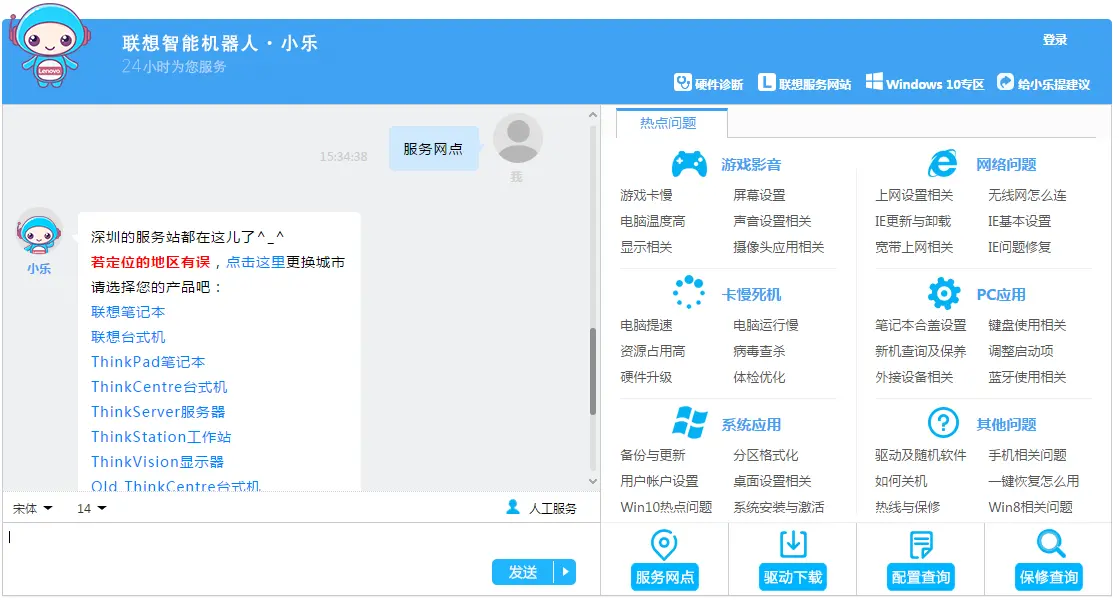
Task: Open the 宋体 font dropdown
Action: [x=32, y=509]
